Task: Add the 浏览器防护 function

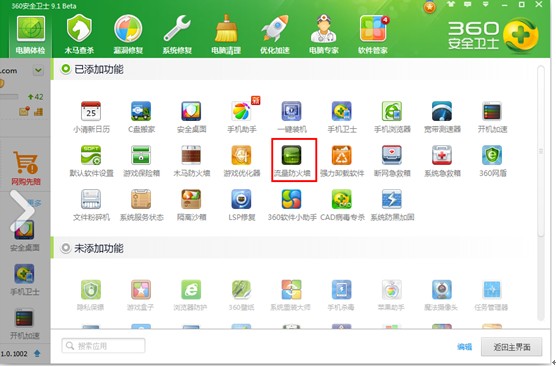Action: (x=191, y=295)
